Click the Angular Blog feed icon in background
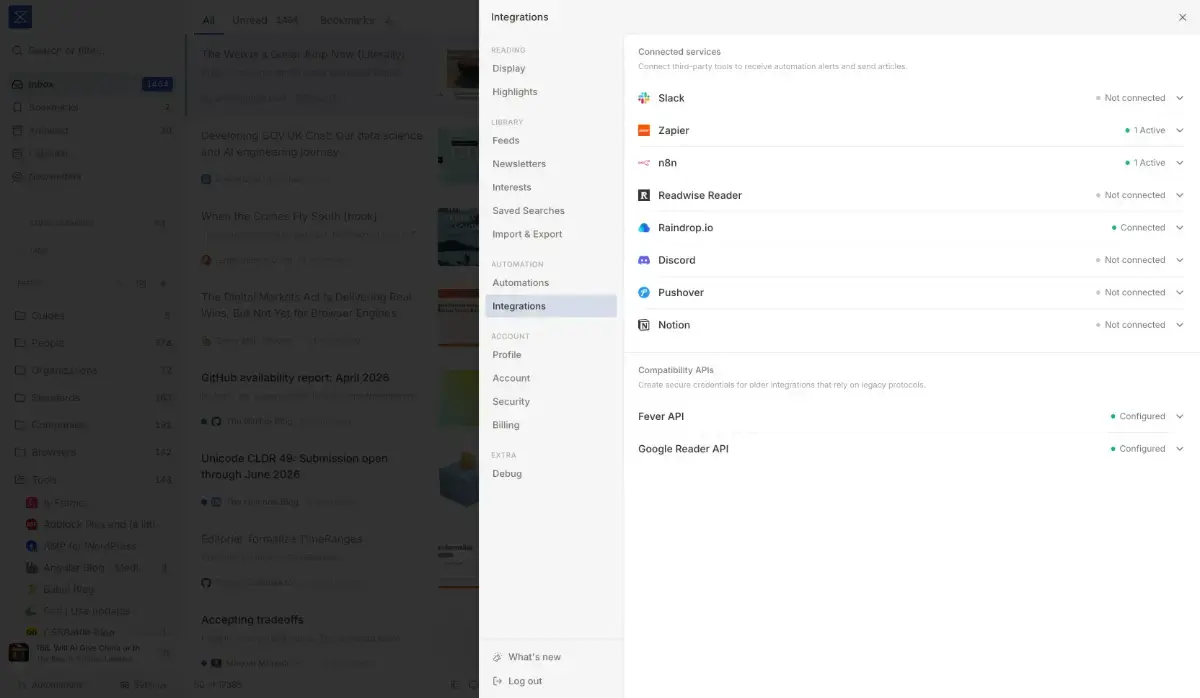 click(32, 568)
